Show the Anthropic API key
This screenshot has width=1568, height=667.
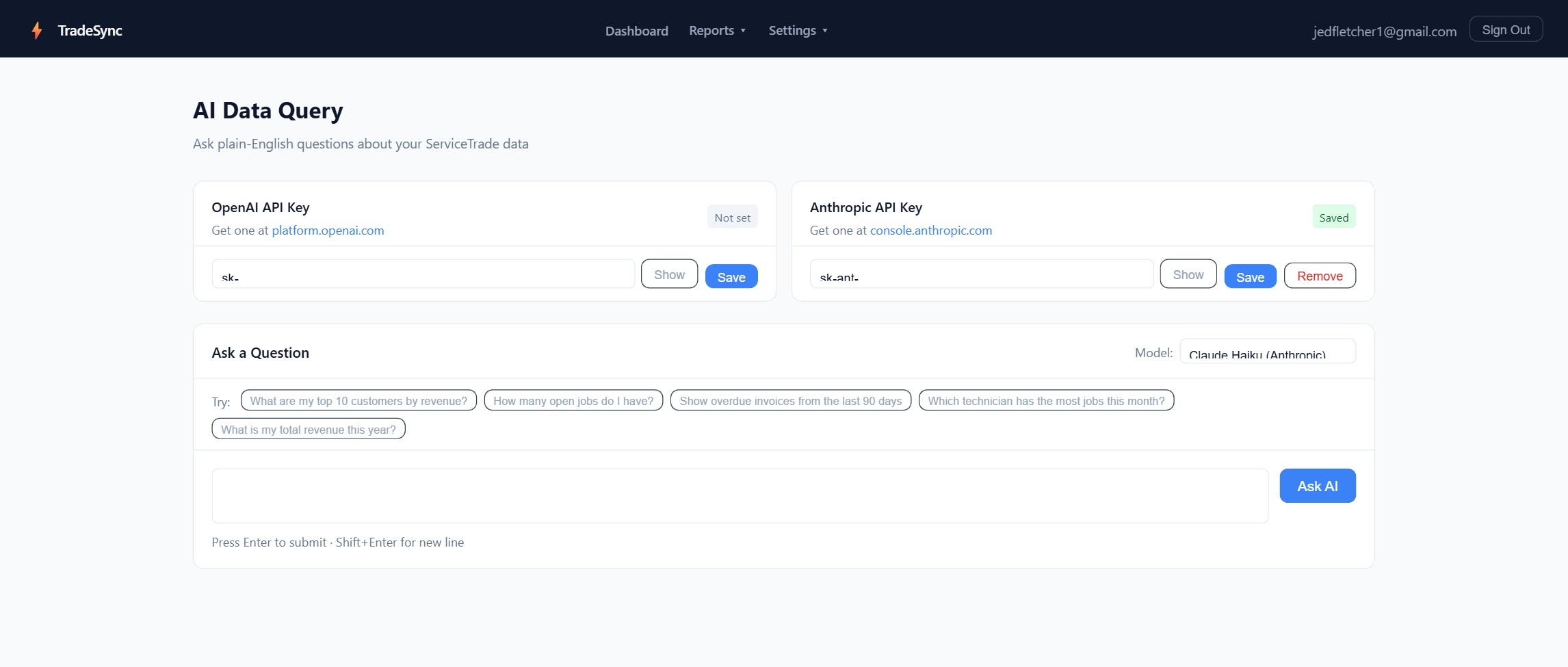click(1188, 274)
